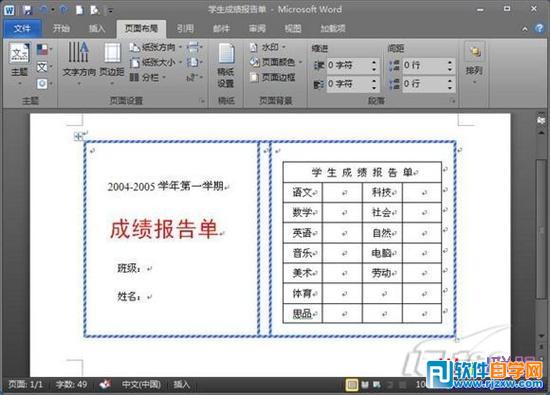Open theme colors dropdown
The width and height of the screenshot is (550, 395).
tap(44, 49)
